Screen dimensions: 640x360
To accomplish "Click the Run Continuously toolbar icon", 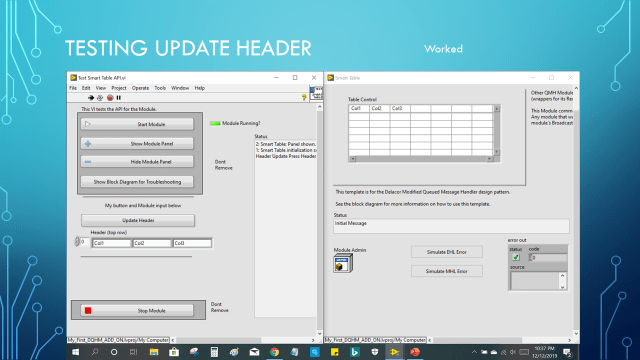I will pos(100,98).
